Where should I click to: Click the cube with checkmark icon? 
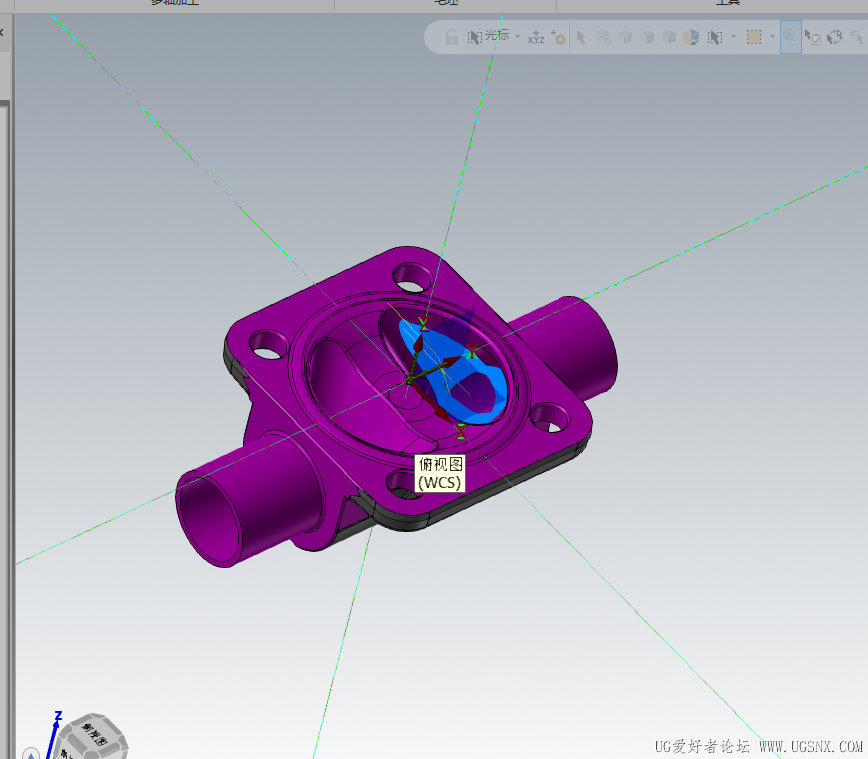(602, 37)
